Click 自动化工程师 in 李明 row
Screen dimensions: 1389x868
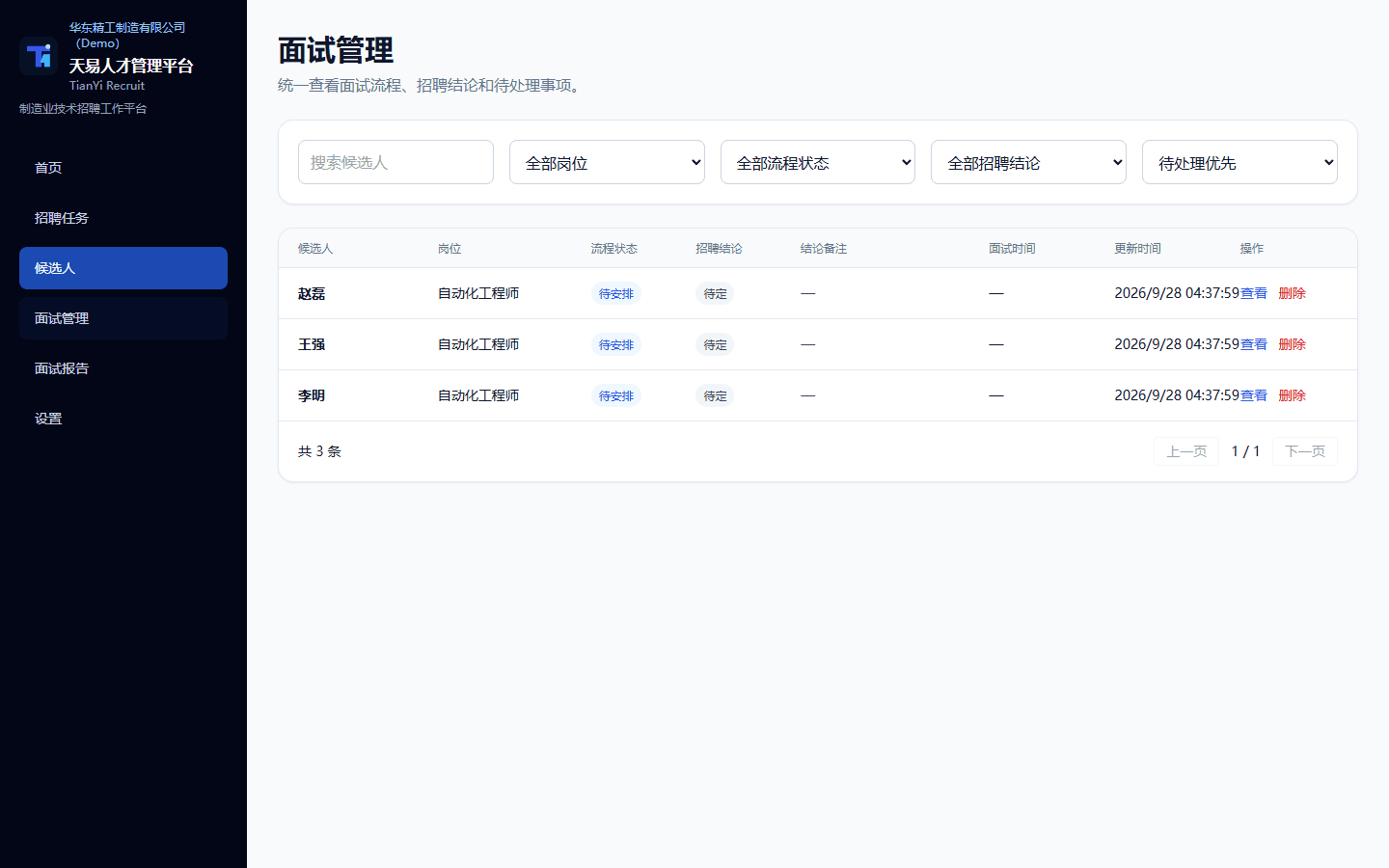tap(478, 395)
